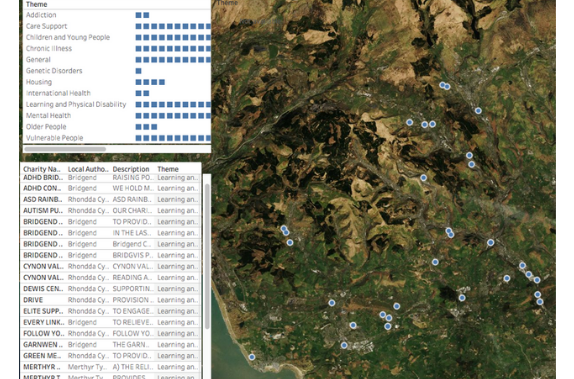This screenshot has width=574, height=379.
Task: Click the horizontal scrollbar under theme chart
Action: (65, 149)
